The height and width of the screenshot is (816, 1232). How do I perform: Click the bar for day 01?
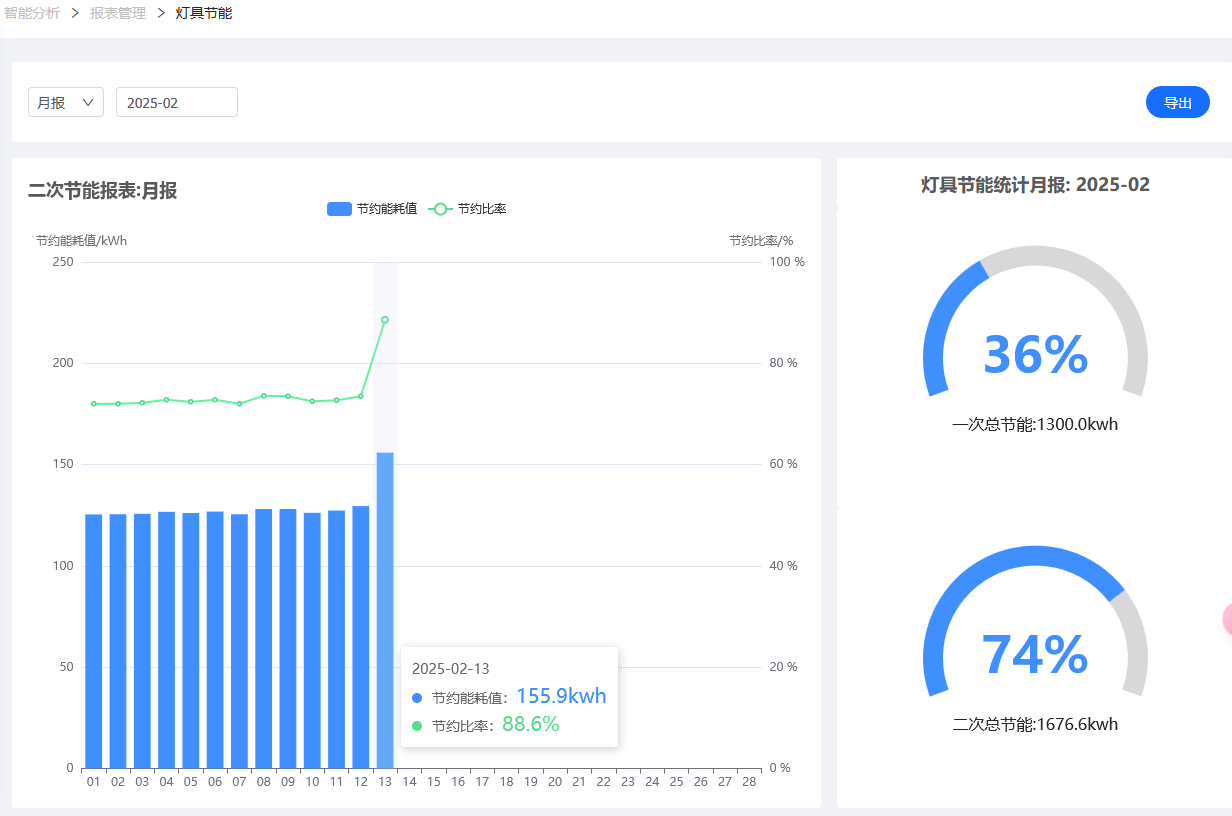pos(94,641)
